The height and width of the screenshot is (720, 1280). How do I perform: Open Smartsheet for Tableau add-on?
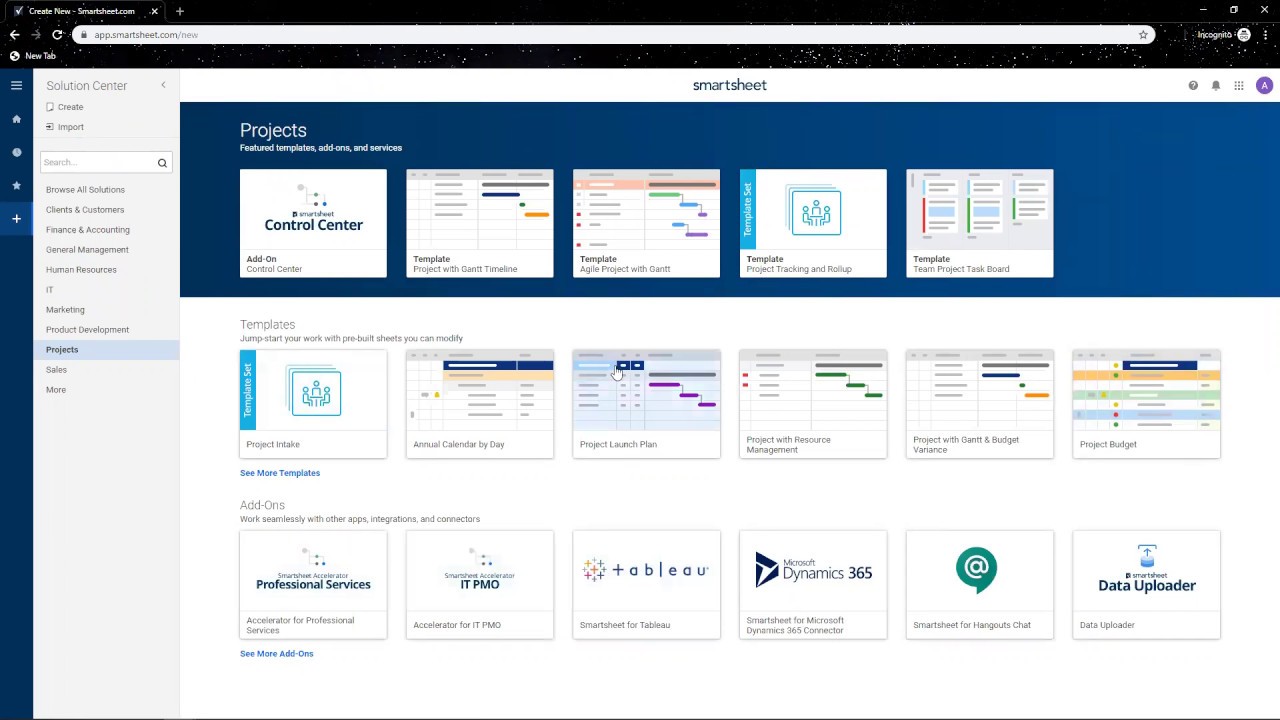(646, 585)
